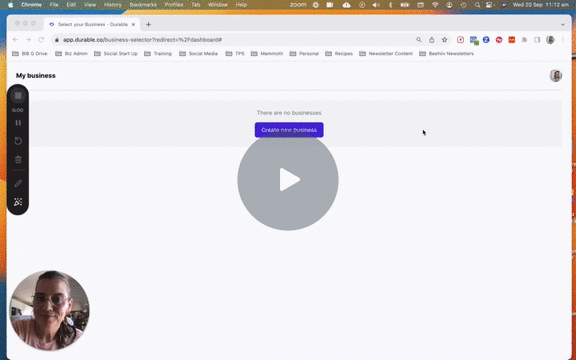Click the large video play button overlay
The height and width of the screenshot is (360, 576).
pyautogui.click(x=288, y=180)
